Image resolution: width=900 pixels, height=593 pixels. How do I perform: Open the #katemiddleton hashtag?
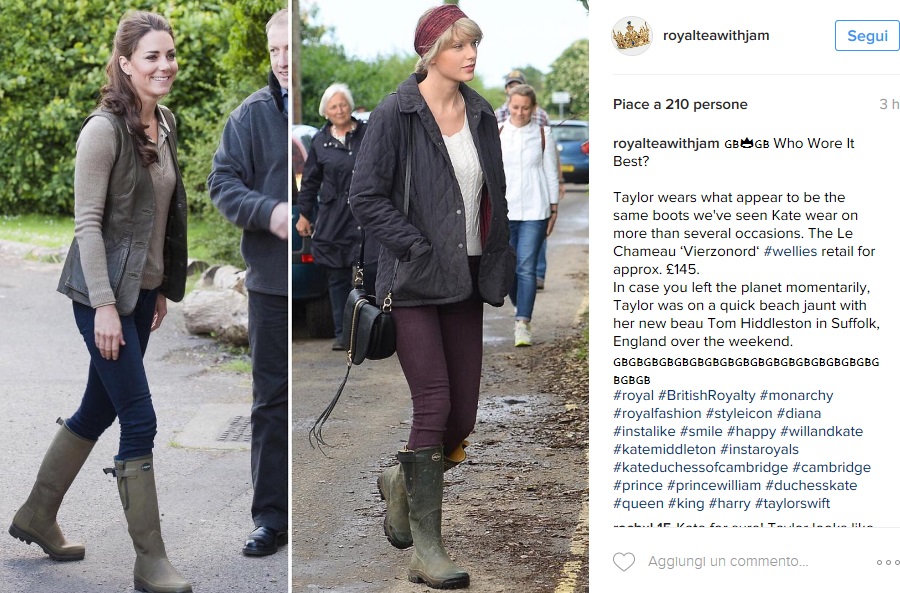coord(664,449)
